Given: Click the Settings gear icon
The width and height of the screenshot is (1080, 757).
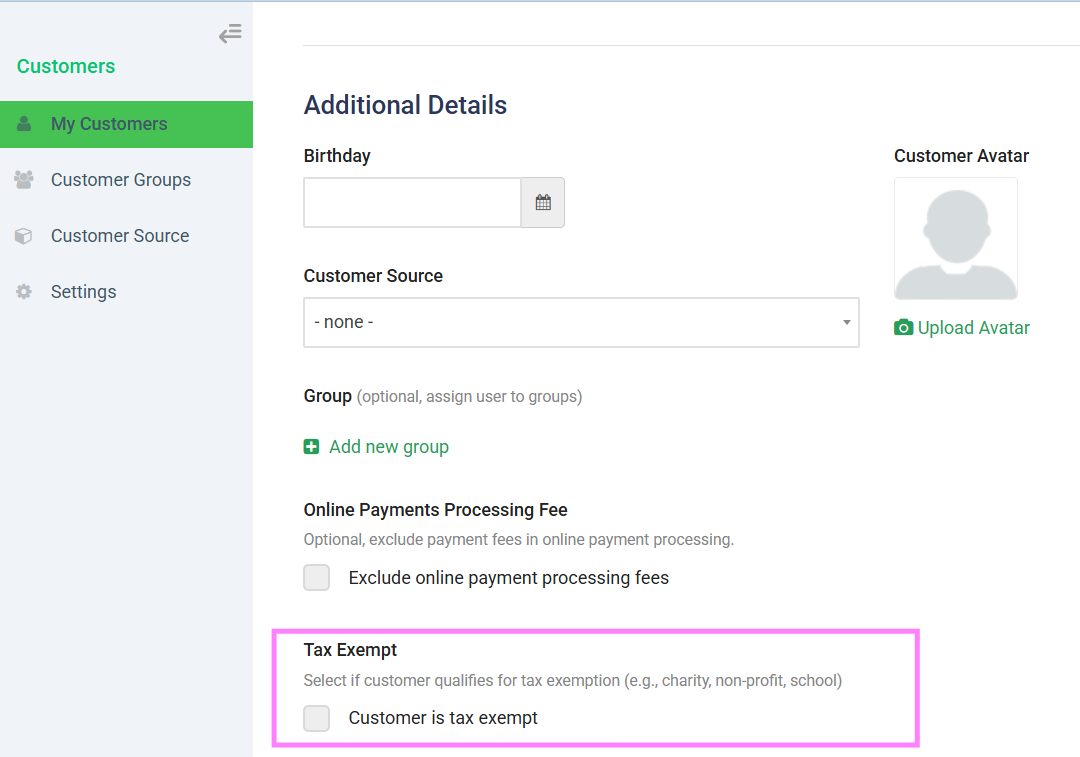Looking at the screenshot, I should click(x=24, y=292).
